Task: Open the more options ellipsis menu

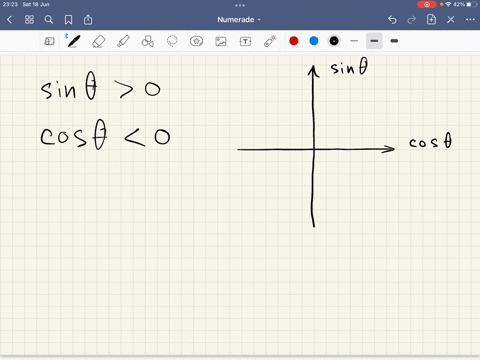Action: (470, 20)
